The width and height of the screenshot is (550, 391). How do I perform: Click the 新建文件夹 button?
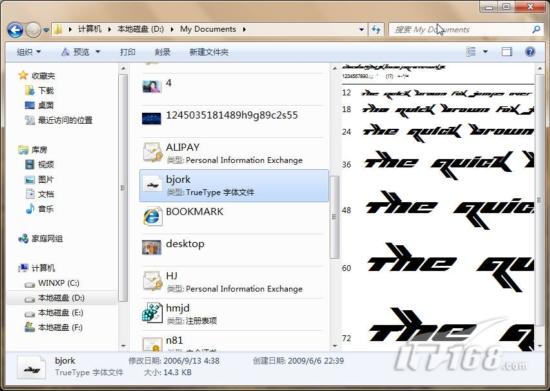tap(209, 52)
